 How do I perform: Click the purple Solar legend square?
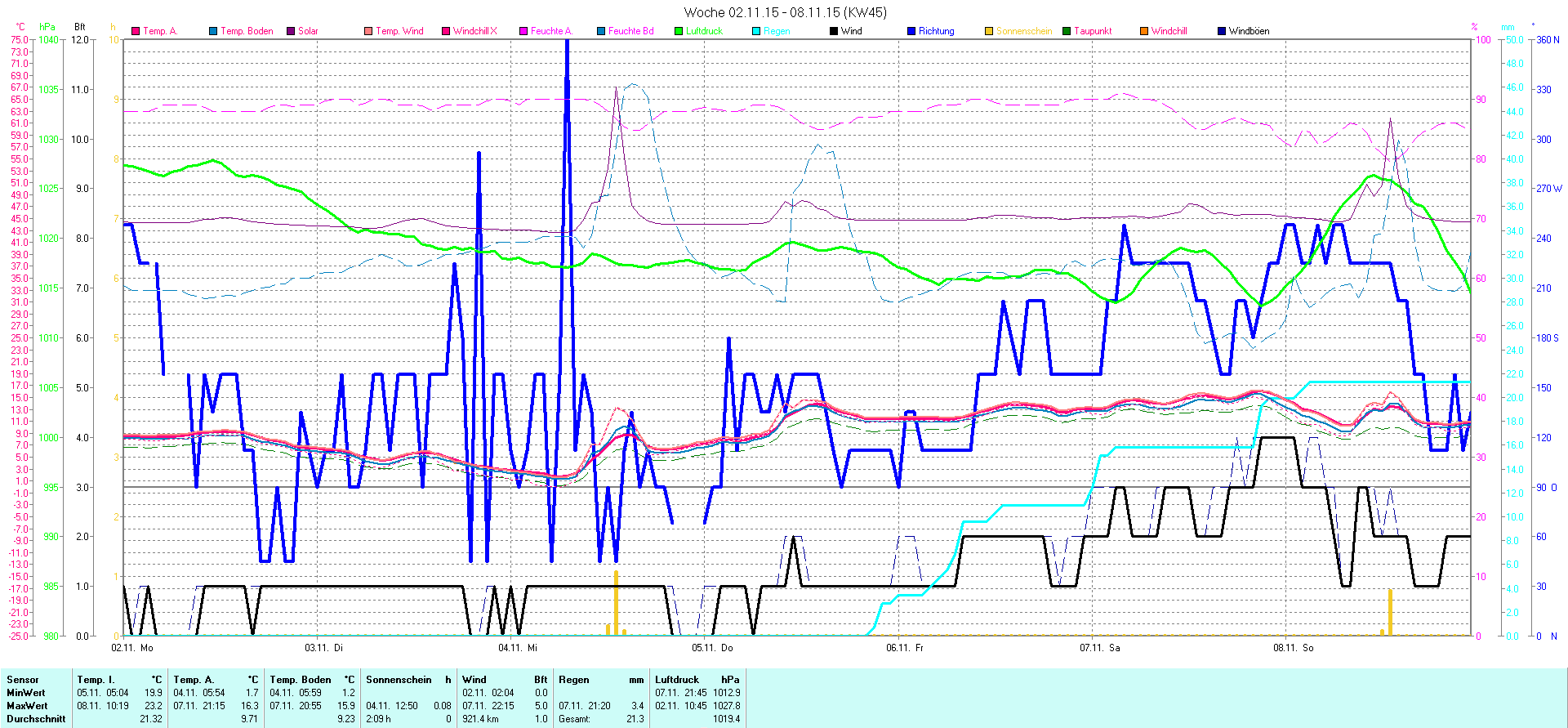[291, 31]
